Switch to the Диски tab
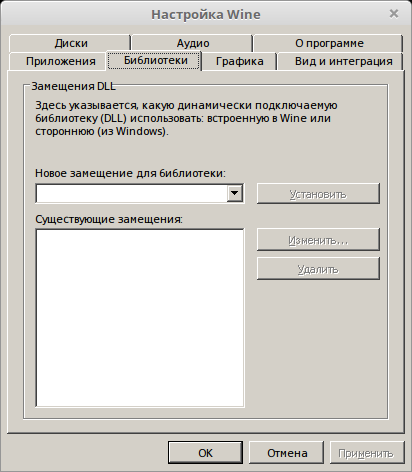 pos(70,43)
